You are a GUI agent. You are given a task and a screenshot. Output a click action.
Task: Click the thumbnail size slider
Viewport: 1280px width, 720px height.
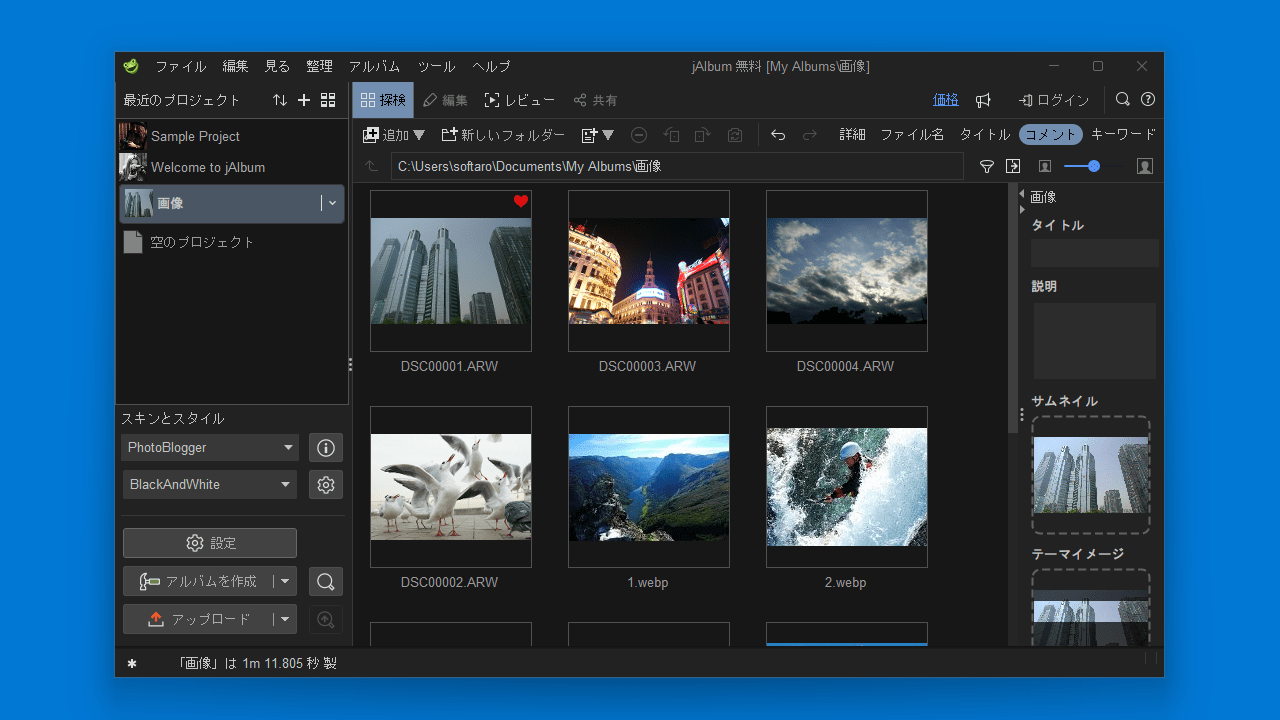click(x=1094, y=166)
